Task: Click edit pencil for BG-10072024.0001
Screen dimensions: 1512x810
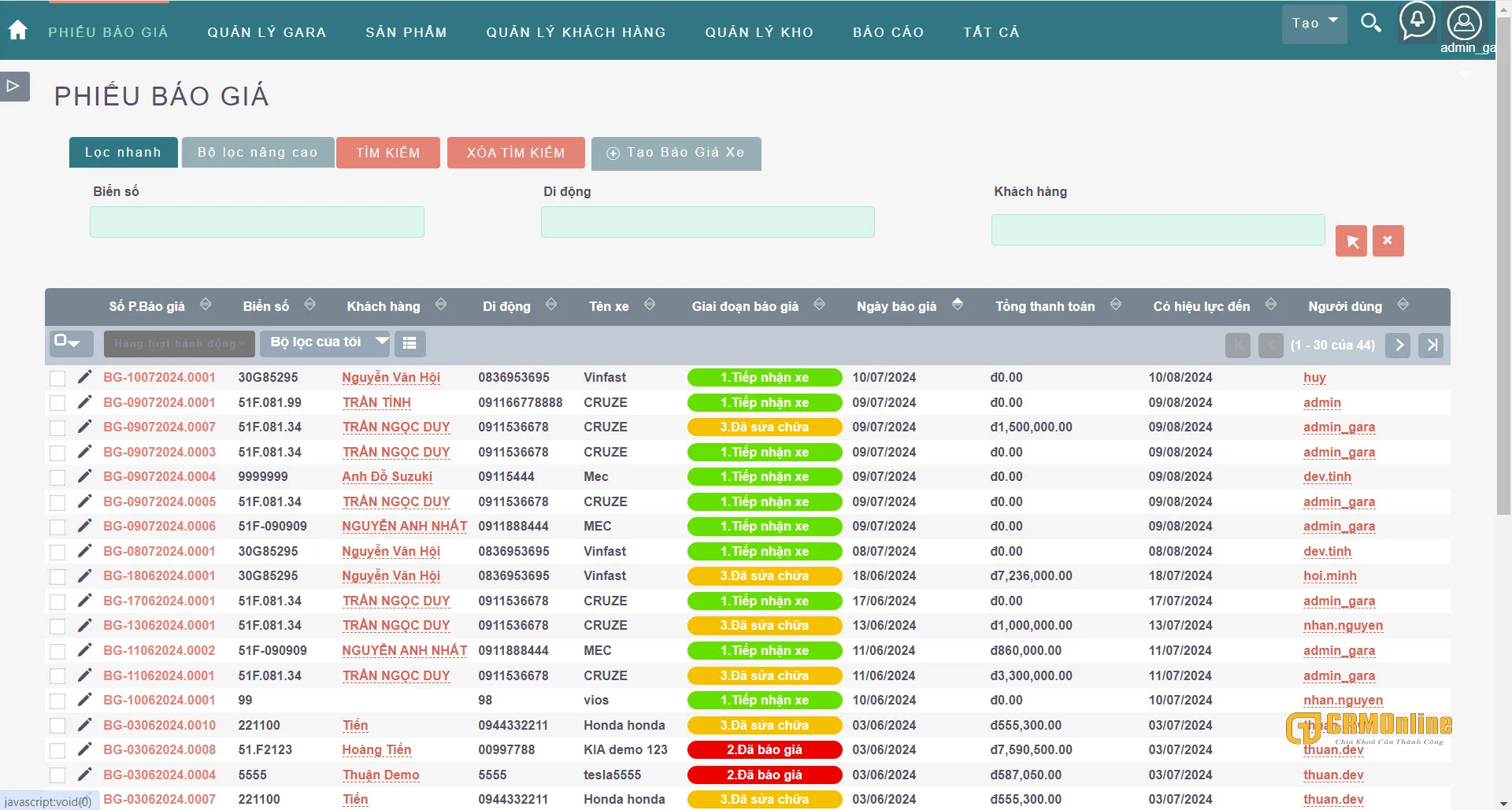Action: pos(84,377)
